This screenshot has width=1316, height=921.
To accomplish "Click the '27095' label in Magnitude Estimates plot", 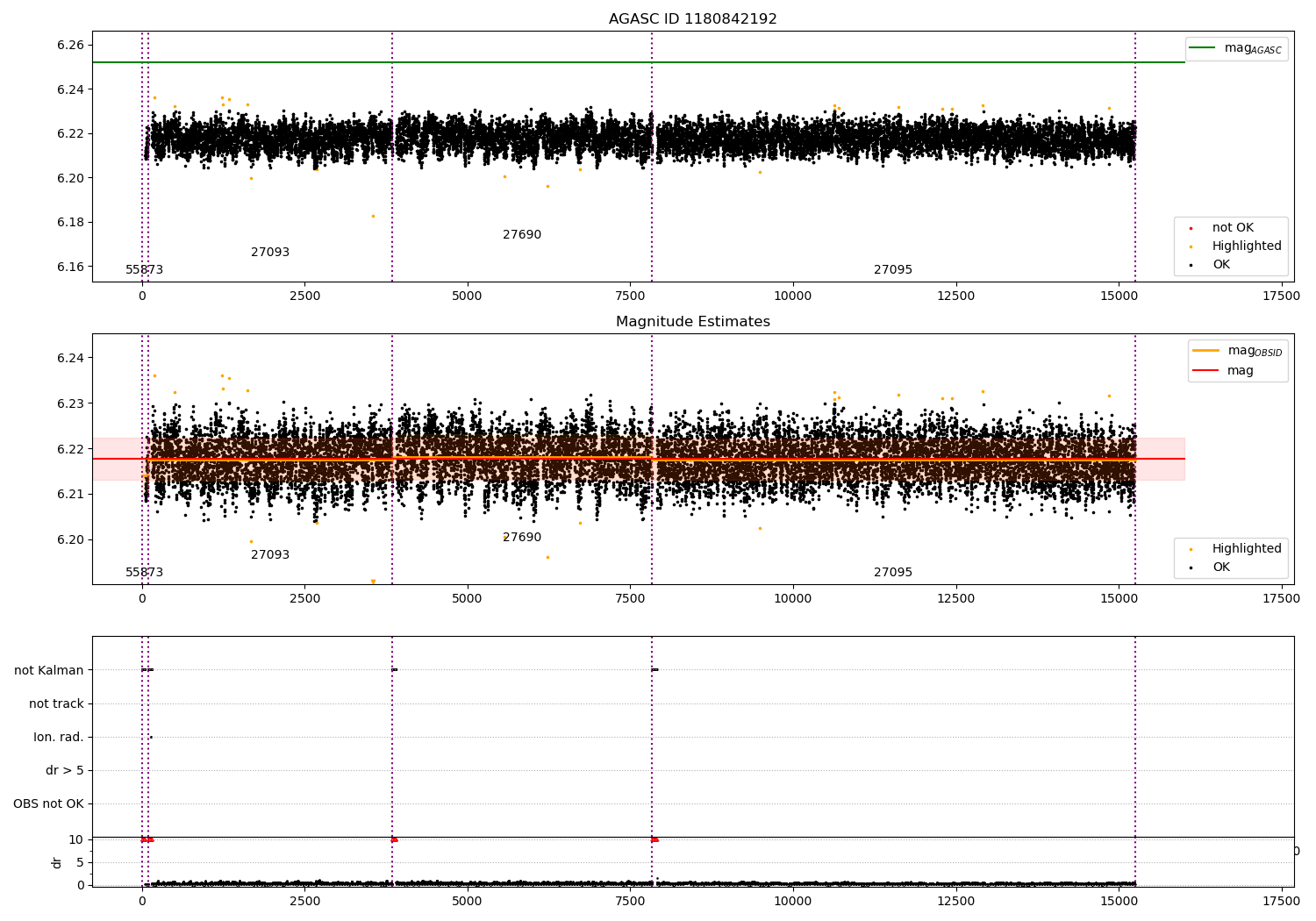I will [893, 573].
